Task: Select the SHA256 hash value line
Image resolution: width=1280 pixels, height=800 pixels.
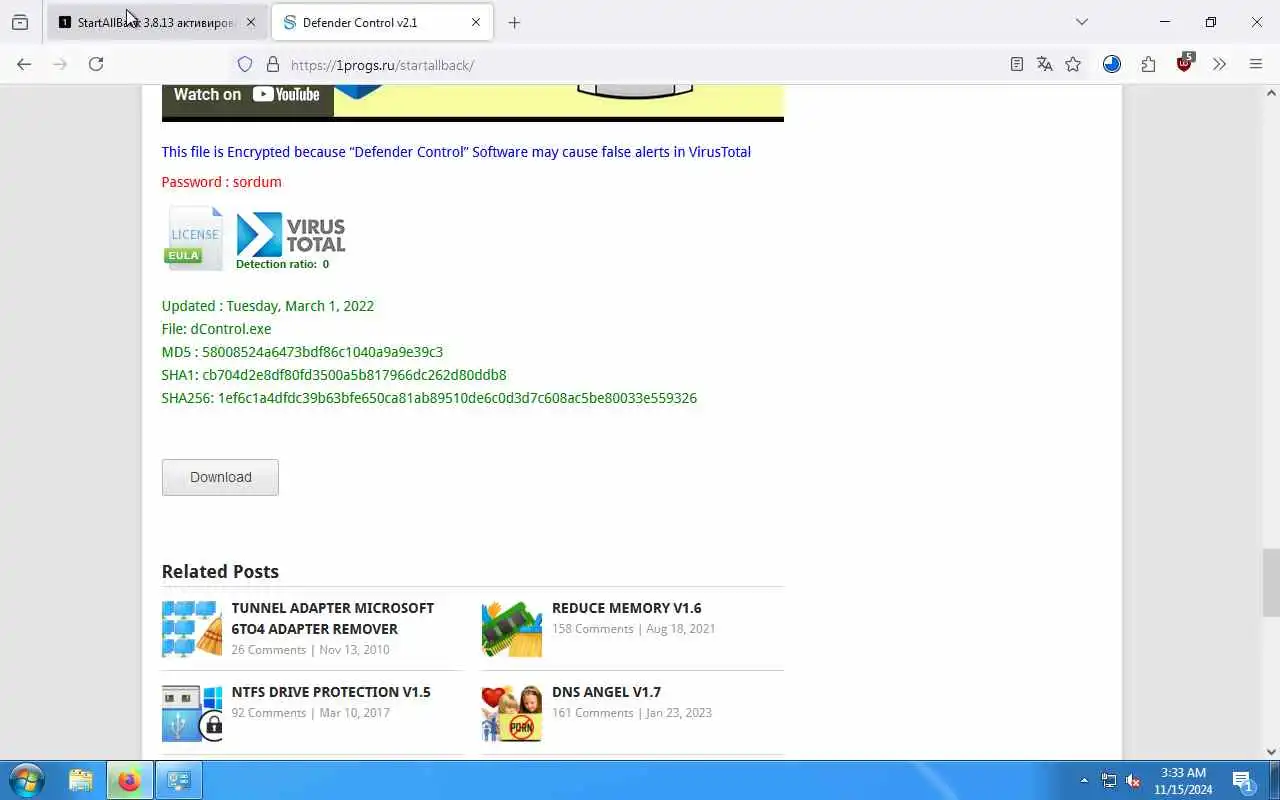Action: point(429,398)
